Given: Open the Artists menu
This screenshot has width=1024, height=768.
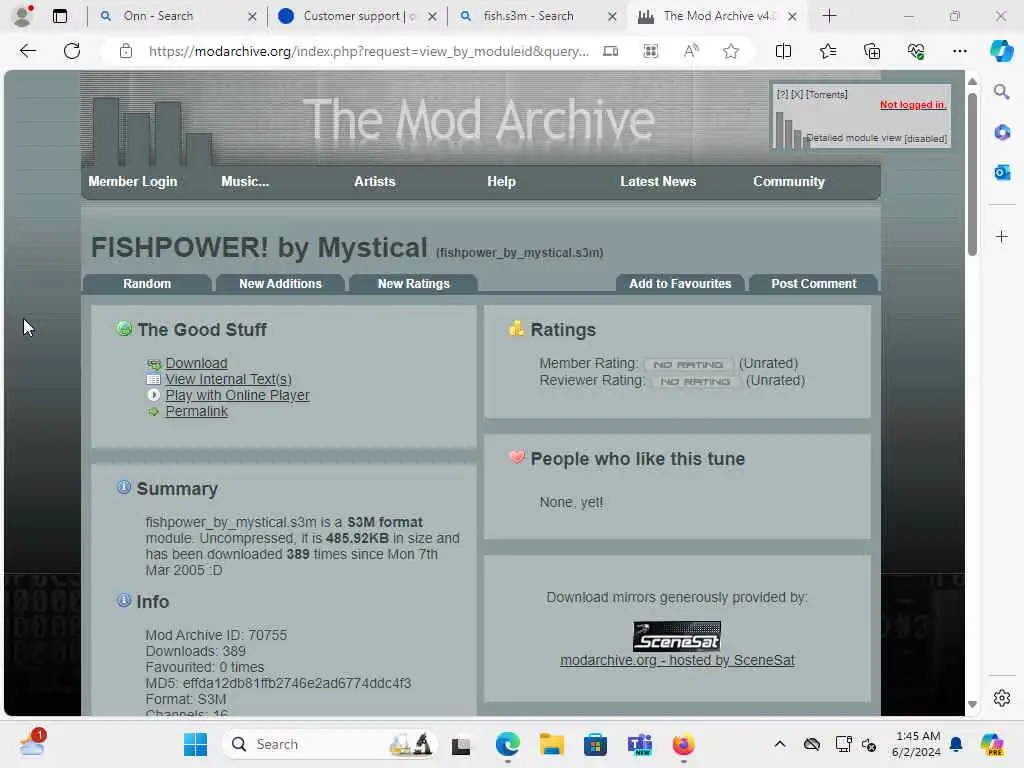Looking at the screenshot, I should (375, 182).
